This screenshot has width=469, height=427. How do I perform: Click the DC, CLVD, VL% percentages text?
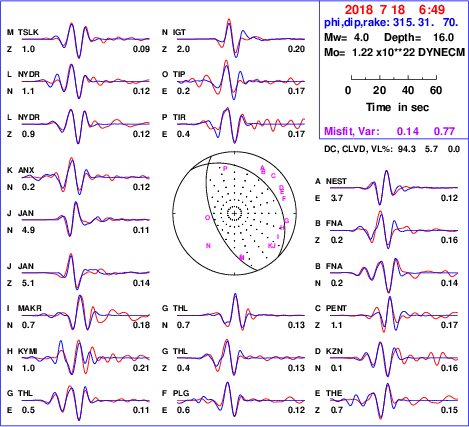coord(392,149)
